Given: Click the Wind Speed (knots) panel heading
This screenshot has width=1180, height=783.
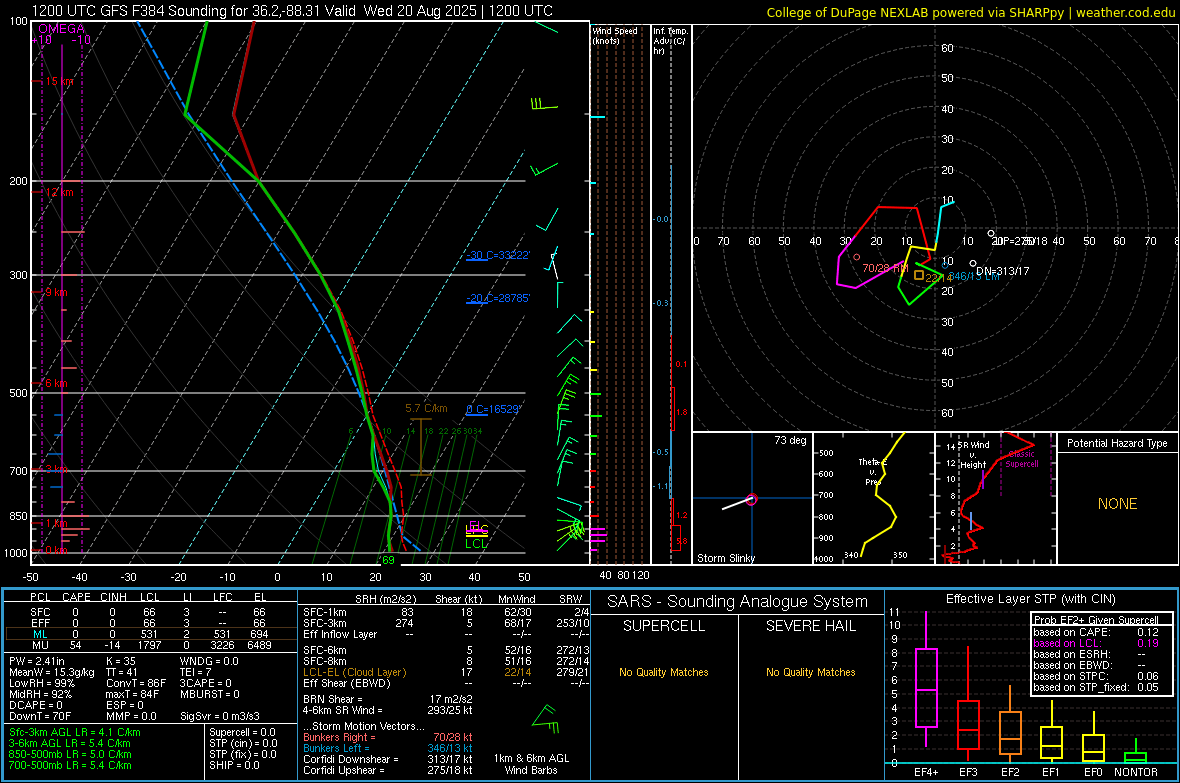Looking at the screenshot, I should (615, 35).
